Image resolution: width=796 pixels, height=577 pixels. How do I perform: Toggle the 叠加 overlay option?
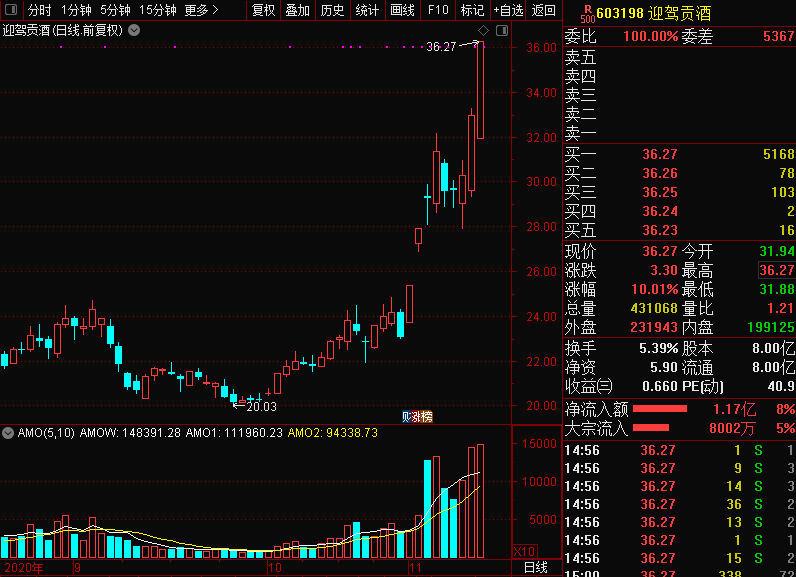point(297,10)
